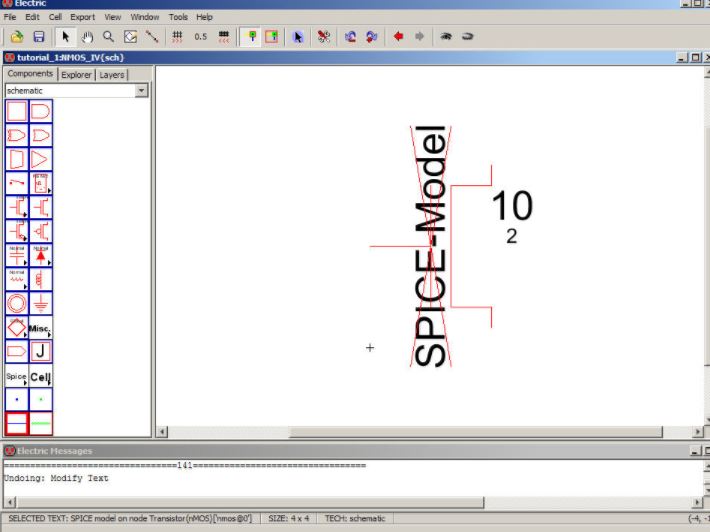Screen dimensions: 710x532
Task: Place a ground symbol component
Action: pyautogui.click(x=41, y=303)
